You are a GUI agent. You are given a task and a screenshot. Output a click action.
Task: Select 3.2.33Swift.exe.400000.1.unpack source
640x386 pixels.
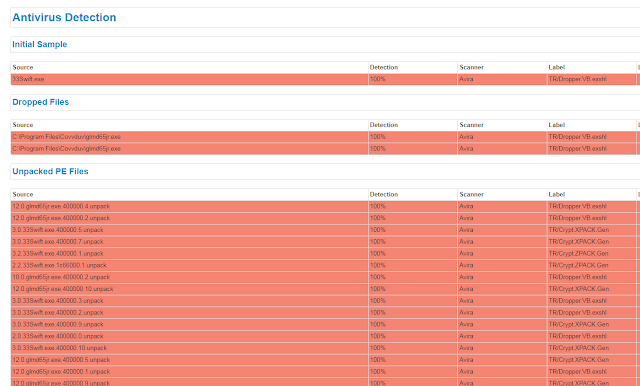(189, 254)
